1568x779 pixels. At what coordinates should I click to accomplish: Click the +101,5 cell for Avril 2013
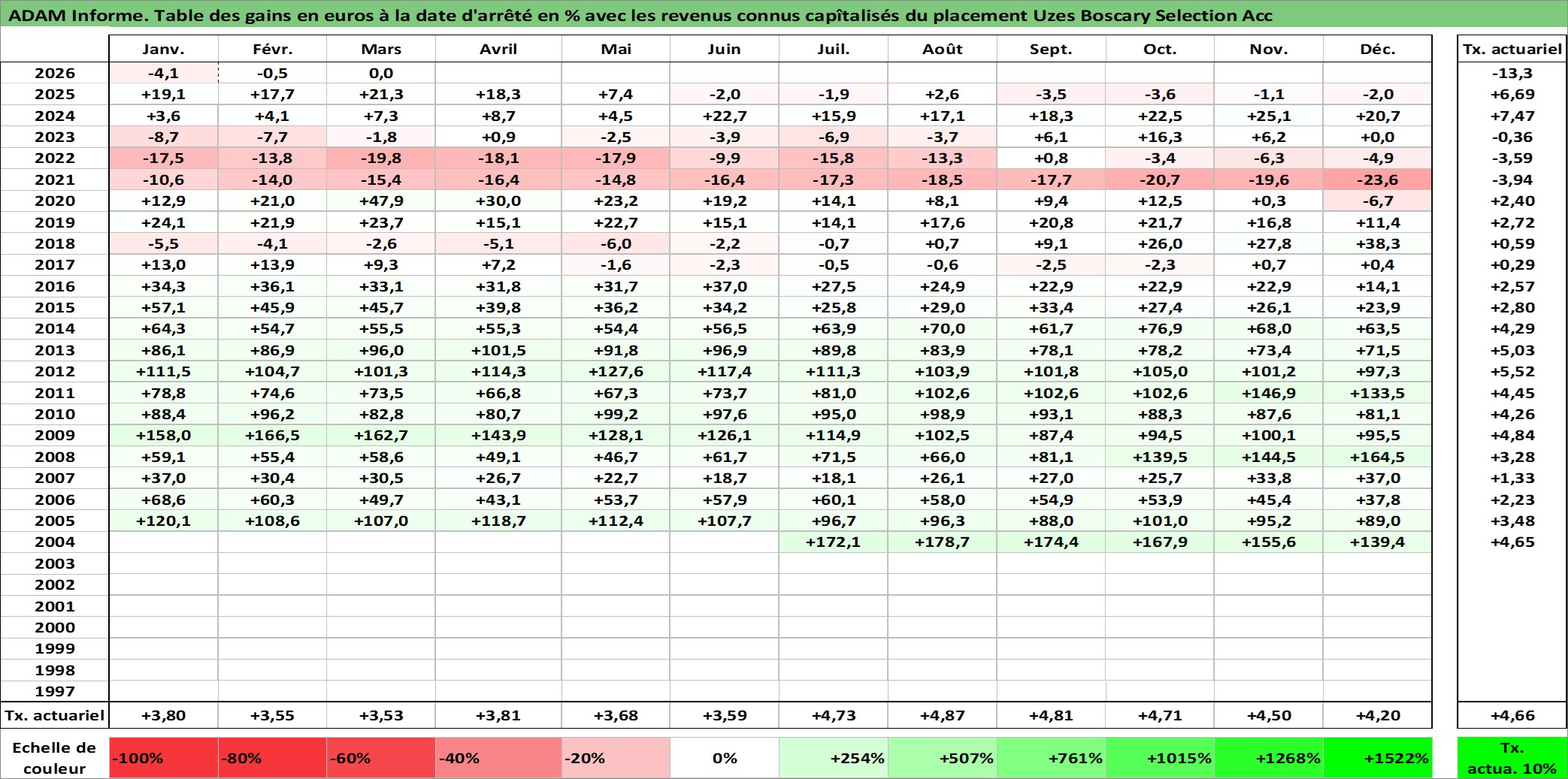point(498,350)
